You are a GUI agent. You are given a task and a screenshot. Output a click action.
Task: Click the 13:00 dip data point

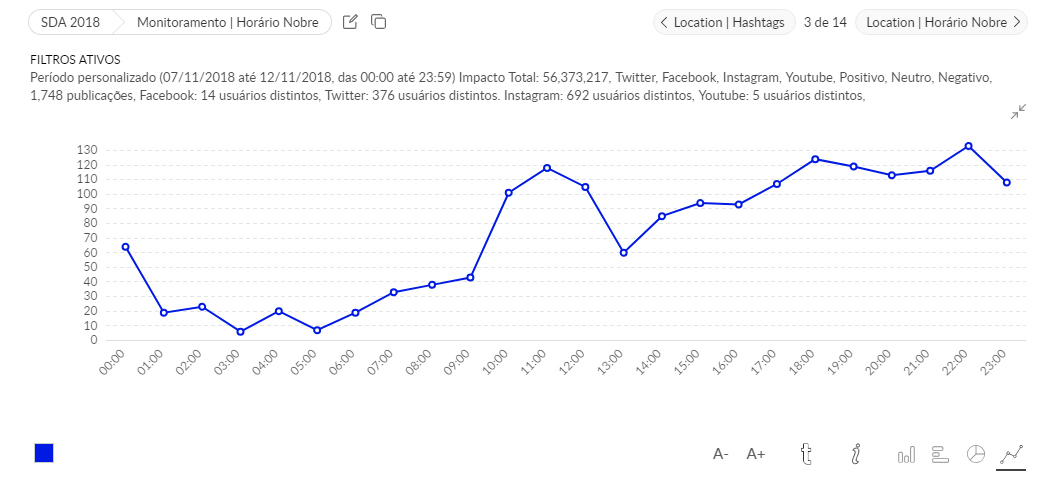point(623,253)
